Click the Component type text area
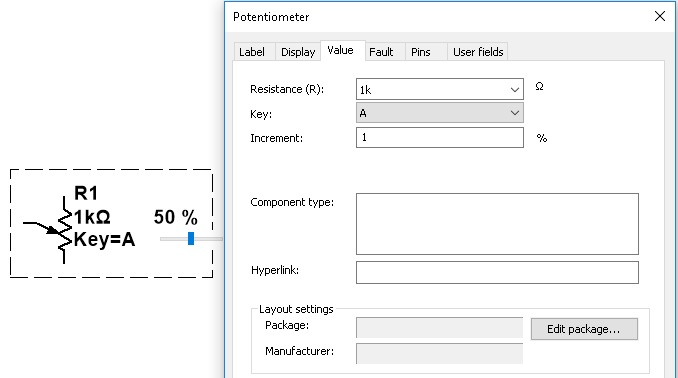 pyautogui.click(x=497, y=224)
